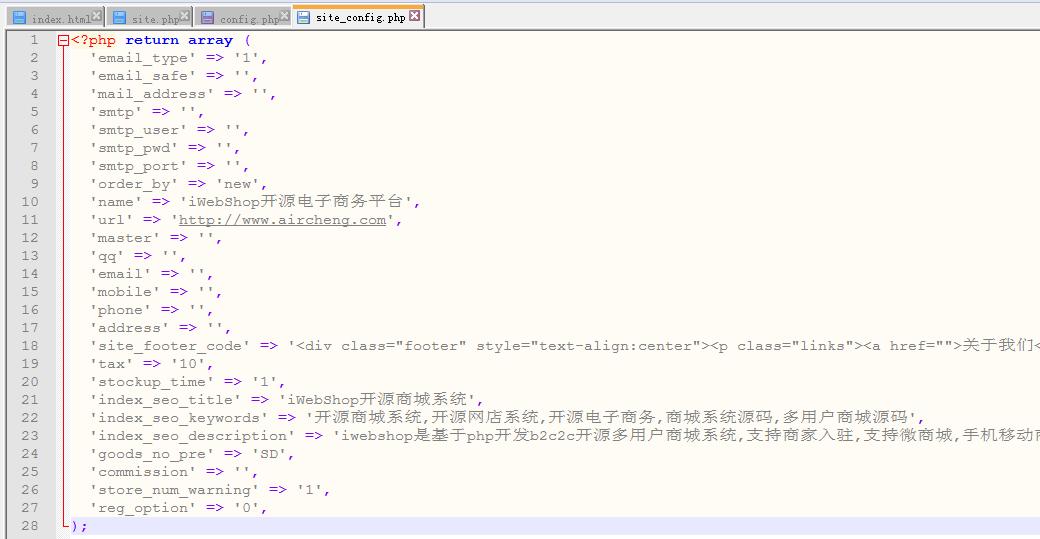Viewport: 1040px width, 539px height.
Task: Click the 'smtp_port' key text
Action: (x=138, y=166)
